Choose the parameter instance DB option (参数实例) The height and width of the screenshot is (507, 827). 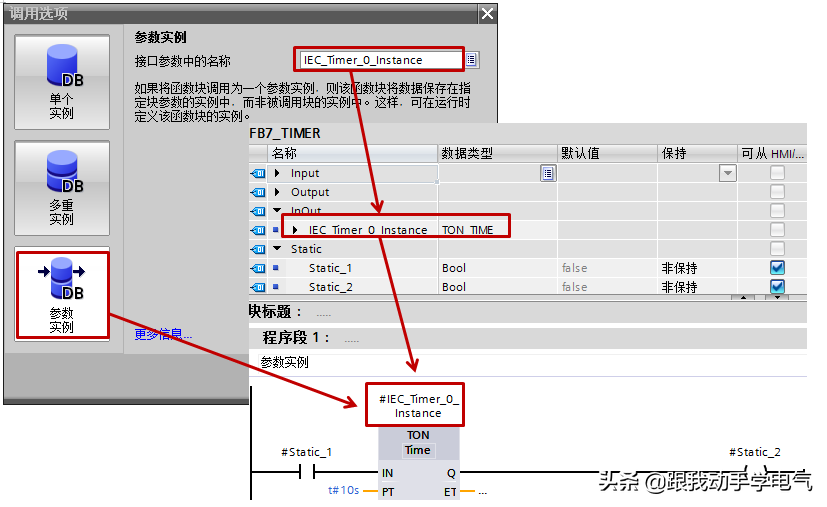coord(62,294)
